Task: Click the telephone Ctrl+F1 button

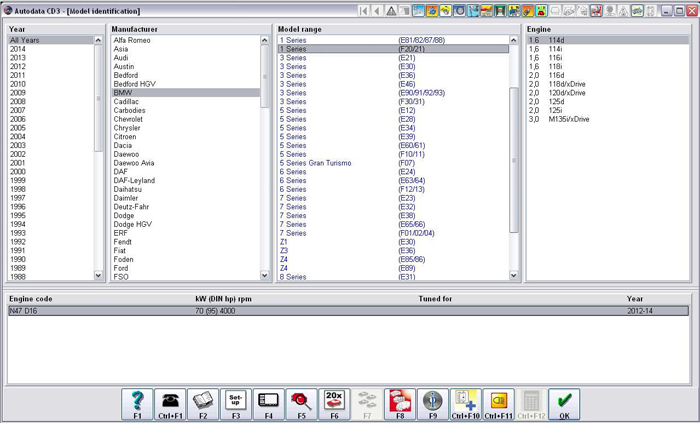Action: pyautogui.click(x=170, y=404)
